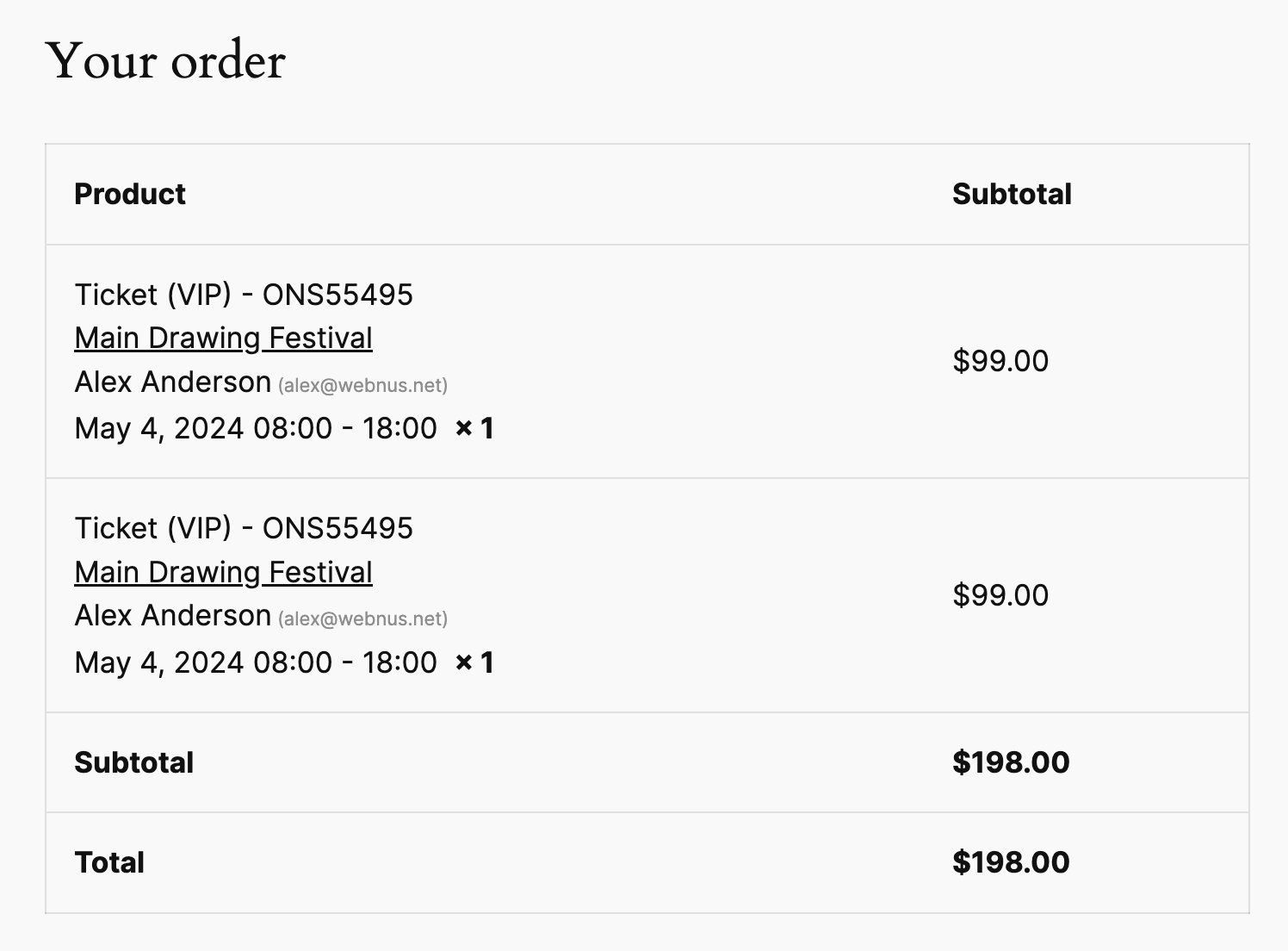Click first alex@webnus.net email text
This screenshot has width=1288, height=951.
tap(362, 385)
